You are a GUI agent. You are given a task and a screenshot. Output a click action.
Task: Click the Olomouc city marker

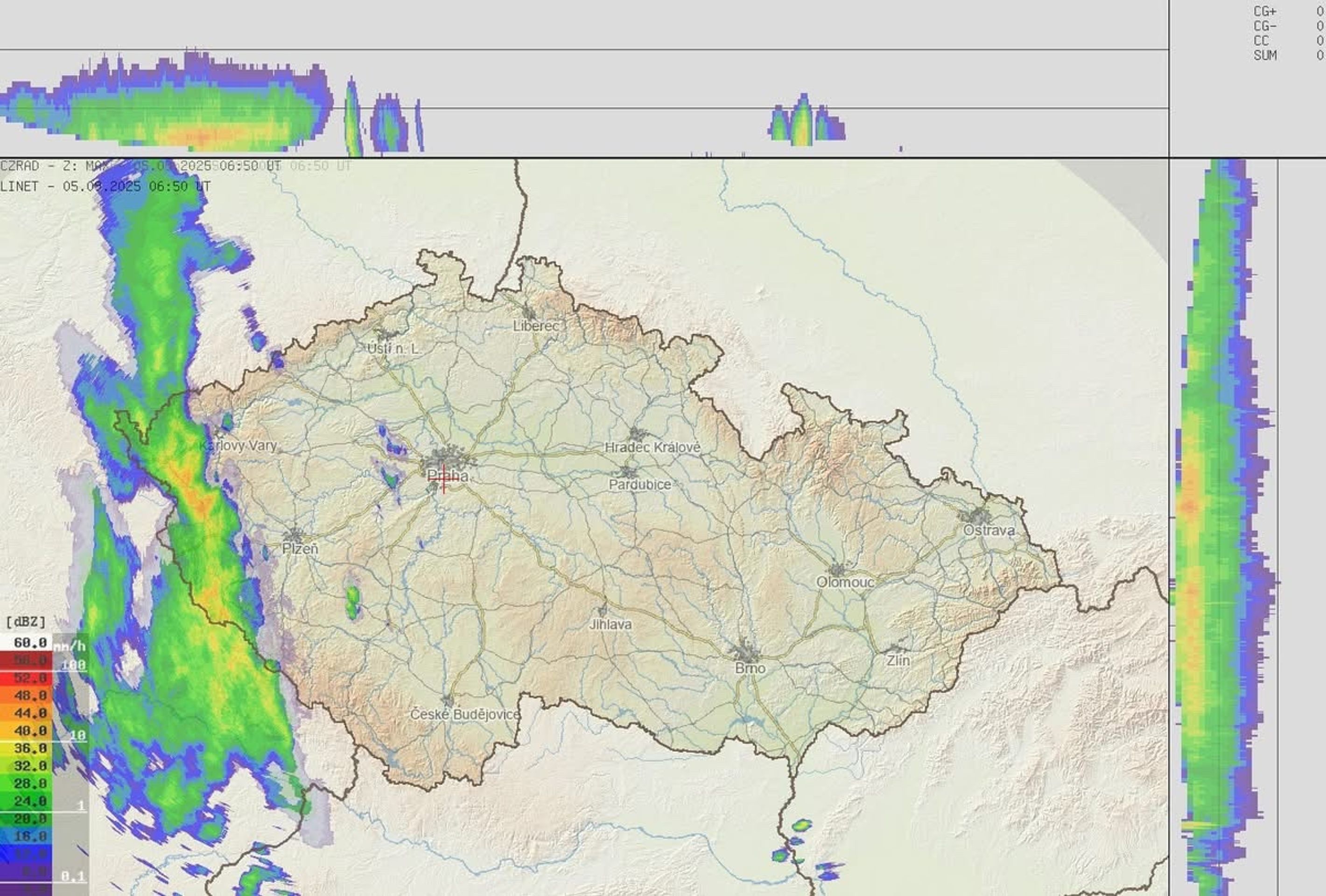pyautogui.click(x=837, y=569)
